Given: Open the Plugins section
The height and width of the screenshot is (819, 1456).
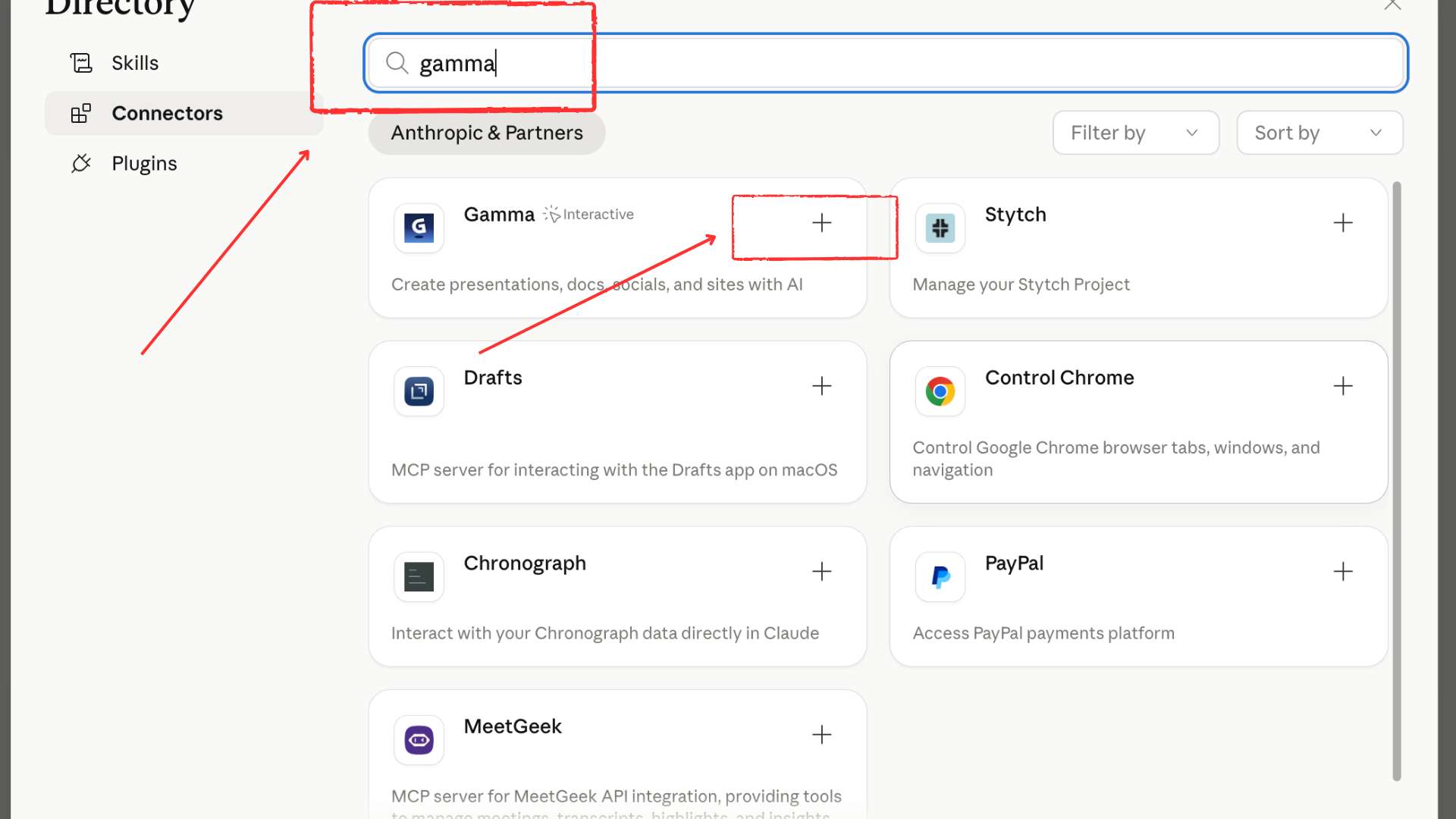Looking at the screenshot, I should [144, 164].
